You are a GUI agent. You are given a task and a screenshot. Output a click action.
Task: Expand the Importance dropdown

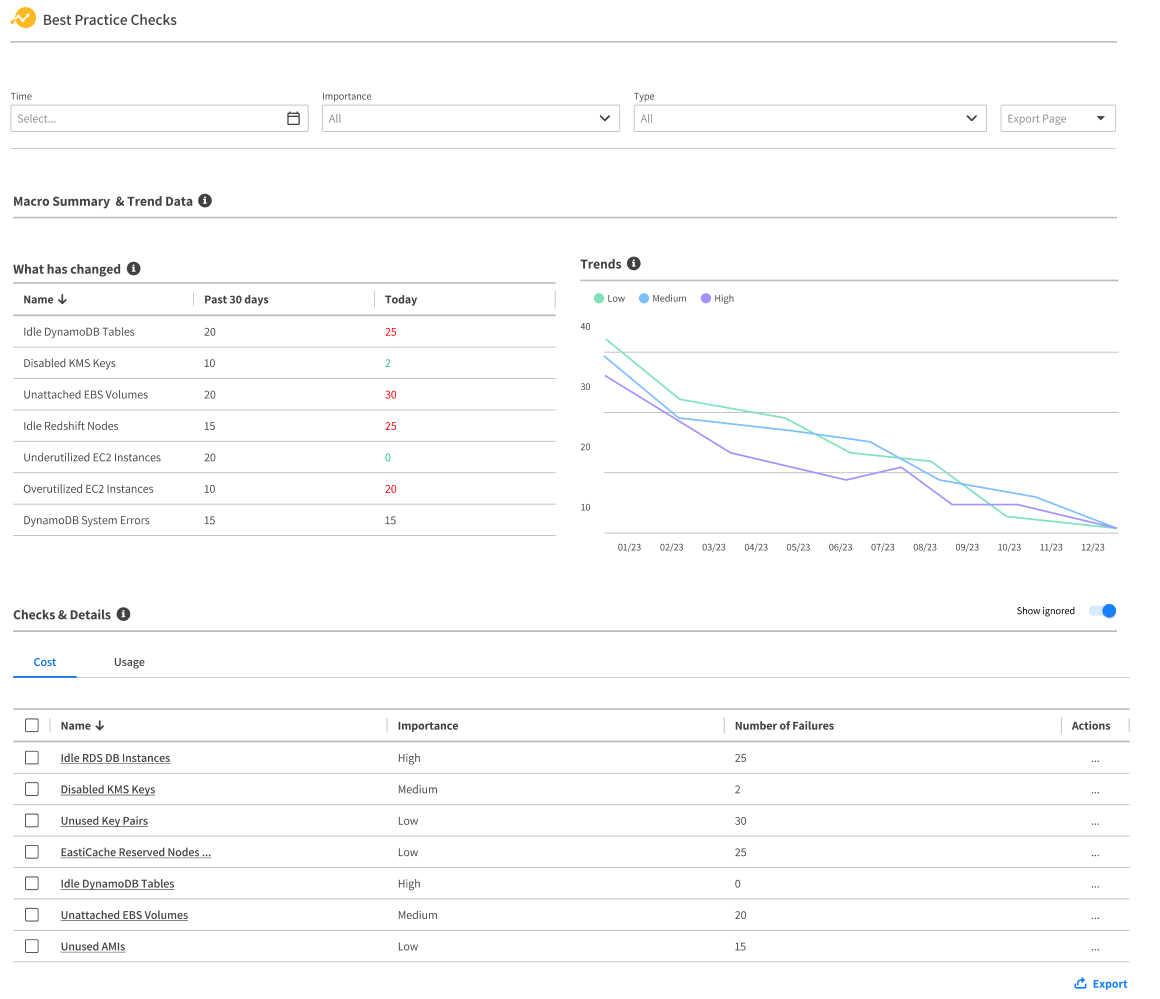[470, 118]
